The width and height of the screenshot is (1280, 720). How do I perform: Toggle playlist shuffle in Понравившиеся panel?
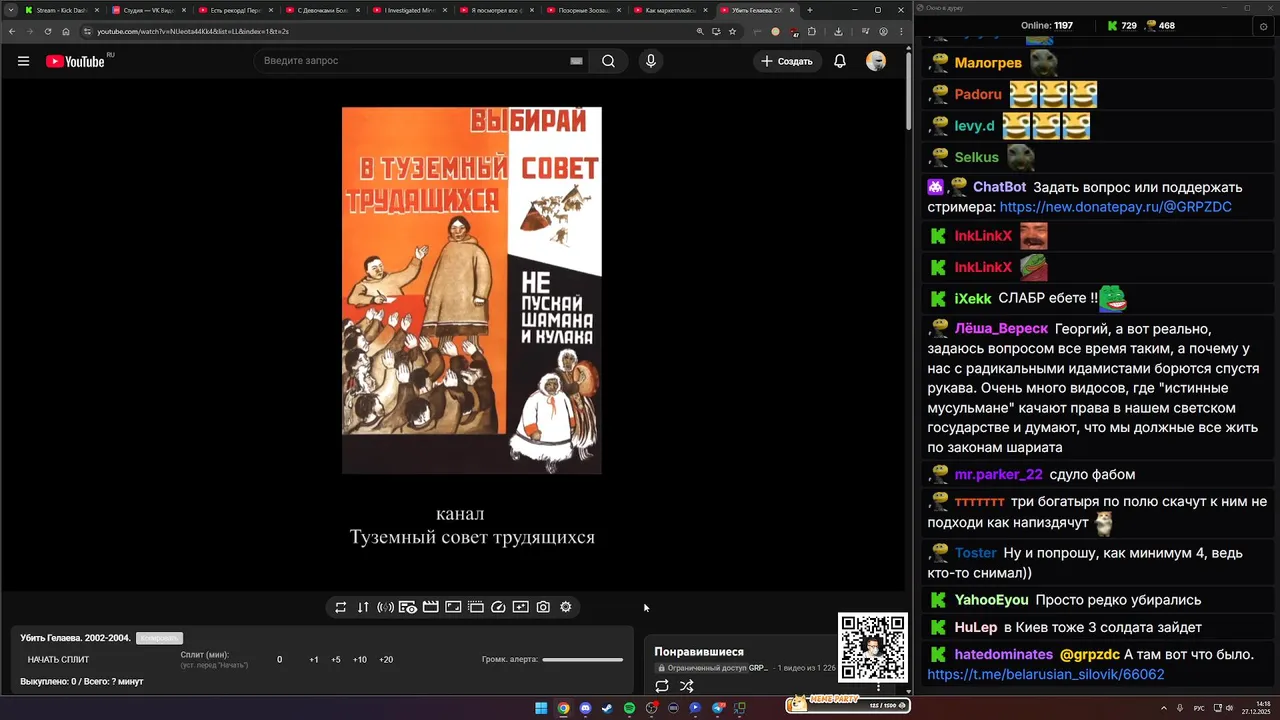[x=687, y=686]
